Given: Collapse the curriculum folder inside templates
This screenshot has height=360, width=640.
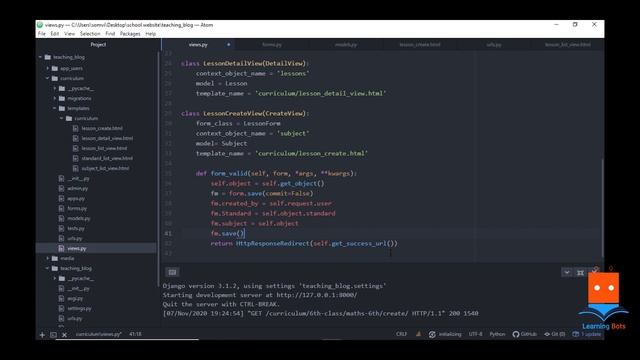Looking at the screenshot, I should [x=62, y=118].
